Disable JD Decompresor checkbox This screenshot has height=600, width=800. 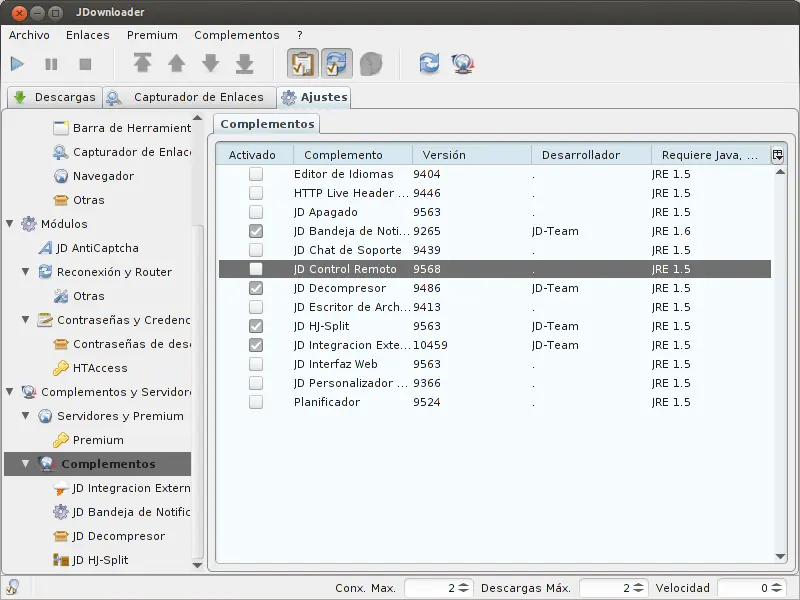pyautogui.click(x=256, y=288)
